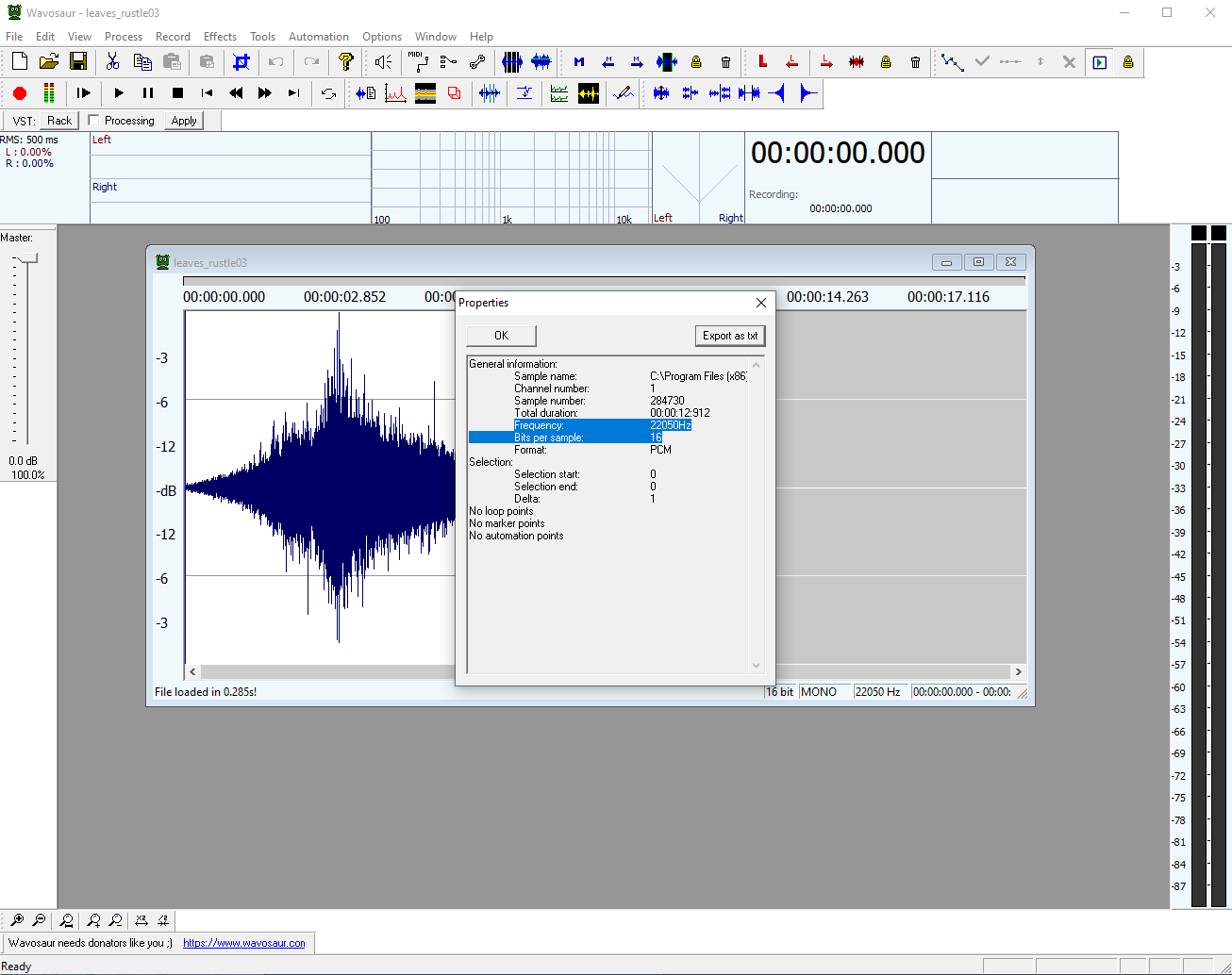Click the yellow question mark help icon
The width and height of the screenshot is (1232, 975).
[346, 62]
